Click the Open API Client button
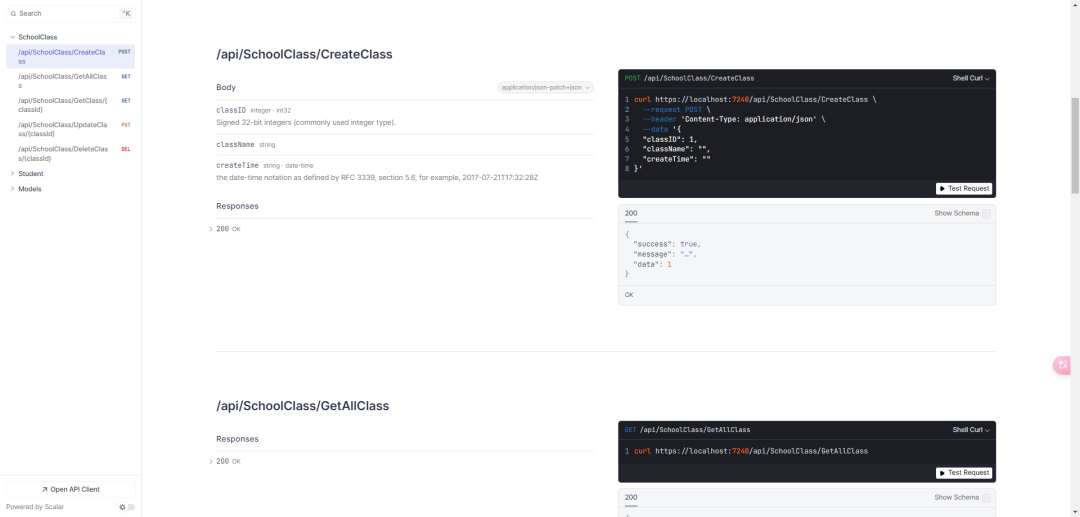The height and width of the screenshot is (517, 1080). [x=70, y=489]
